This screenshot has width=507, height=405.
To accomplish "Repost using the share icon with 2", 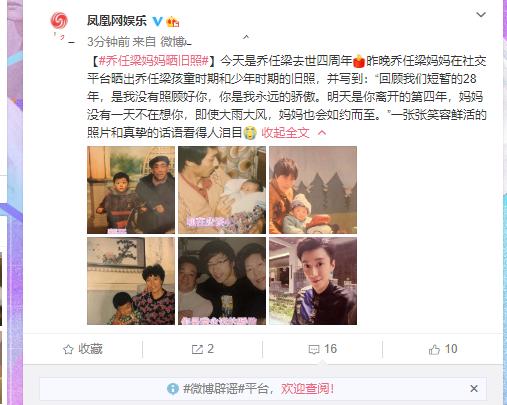I will coord(202,349).
